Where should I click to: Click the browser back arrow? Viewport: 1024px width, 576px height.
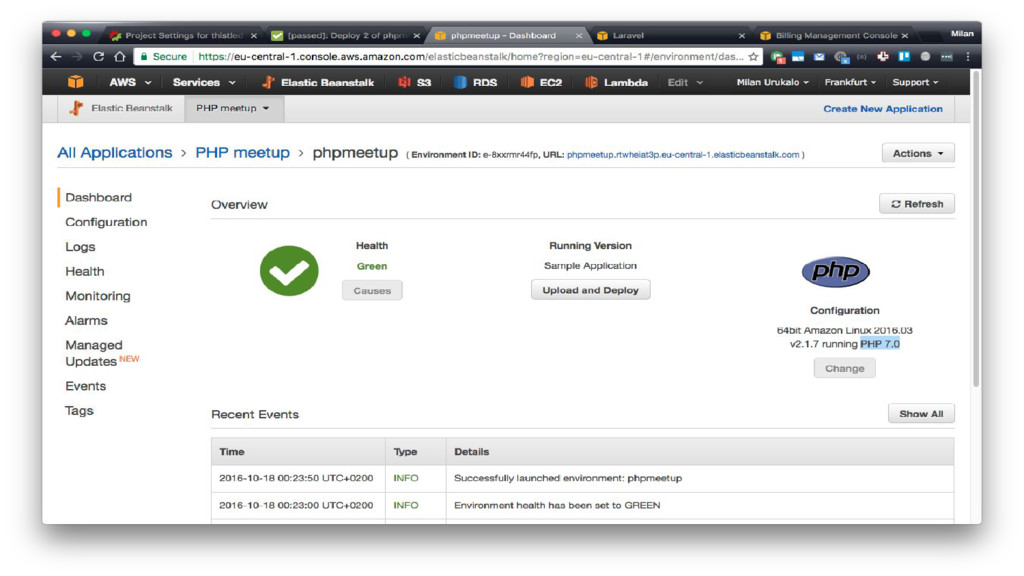click(56, 57)
